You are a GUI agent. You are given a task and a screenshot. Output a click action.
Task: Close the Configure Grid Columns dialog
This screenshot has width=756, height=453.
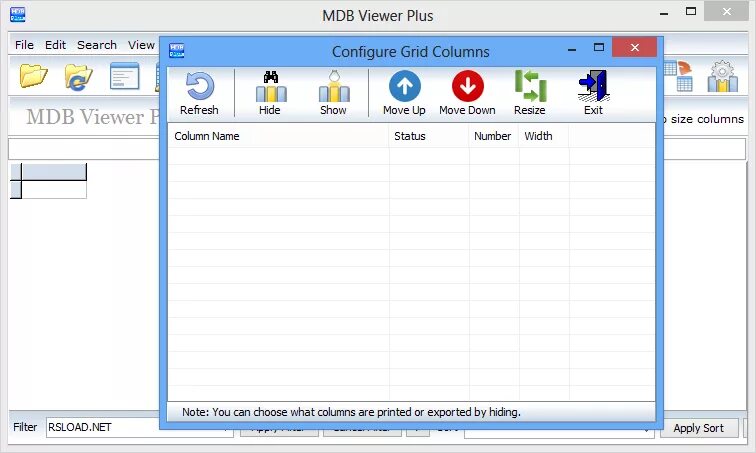point(634,47)
